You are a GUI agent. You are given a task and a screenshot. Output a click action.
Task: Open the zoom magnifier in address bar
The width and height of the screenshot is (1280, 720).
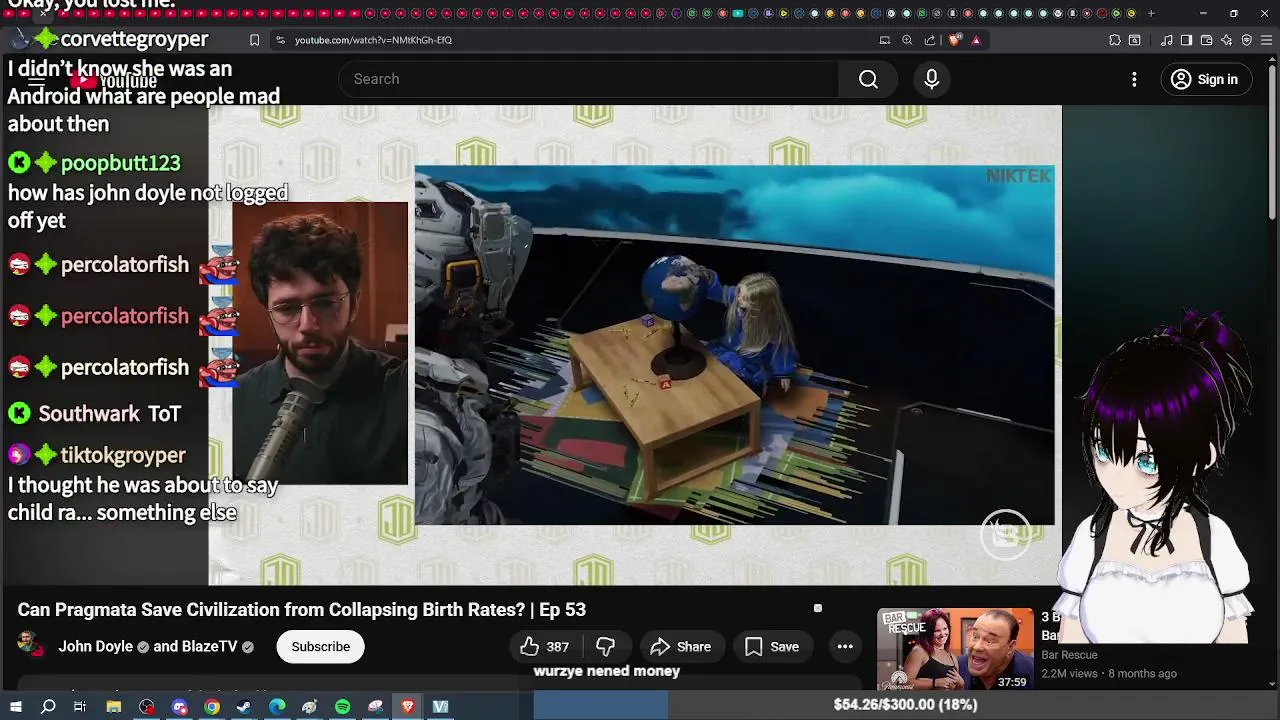[x=907, y=40]
